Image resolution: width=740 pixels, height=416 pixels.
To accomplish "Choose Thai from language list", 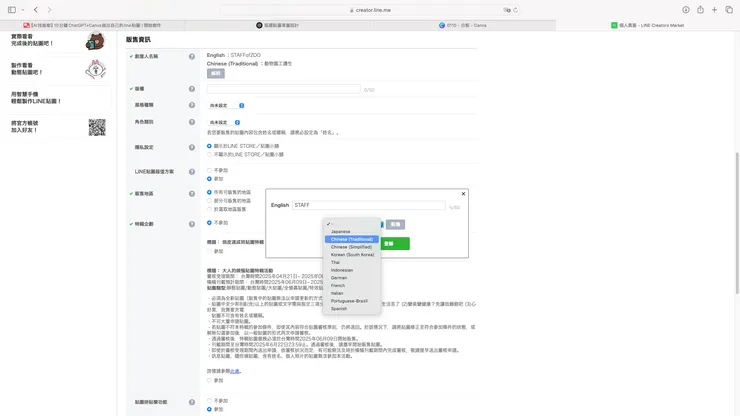I will click(x=352, y=262).
